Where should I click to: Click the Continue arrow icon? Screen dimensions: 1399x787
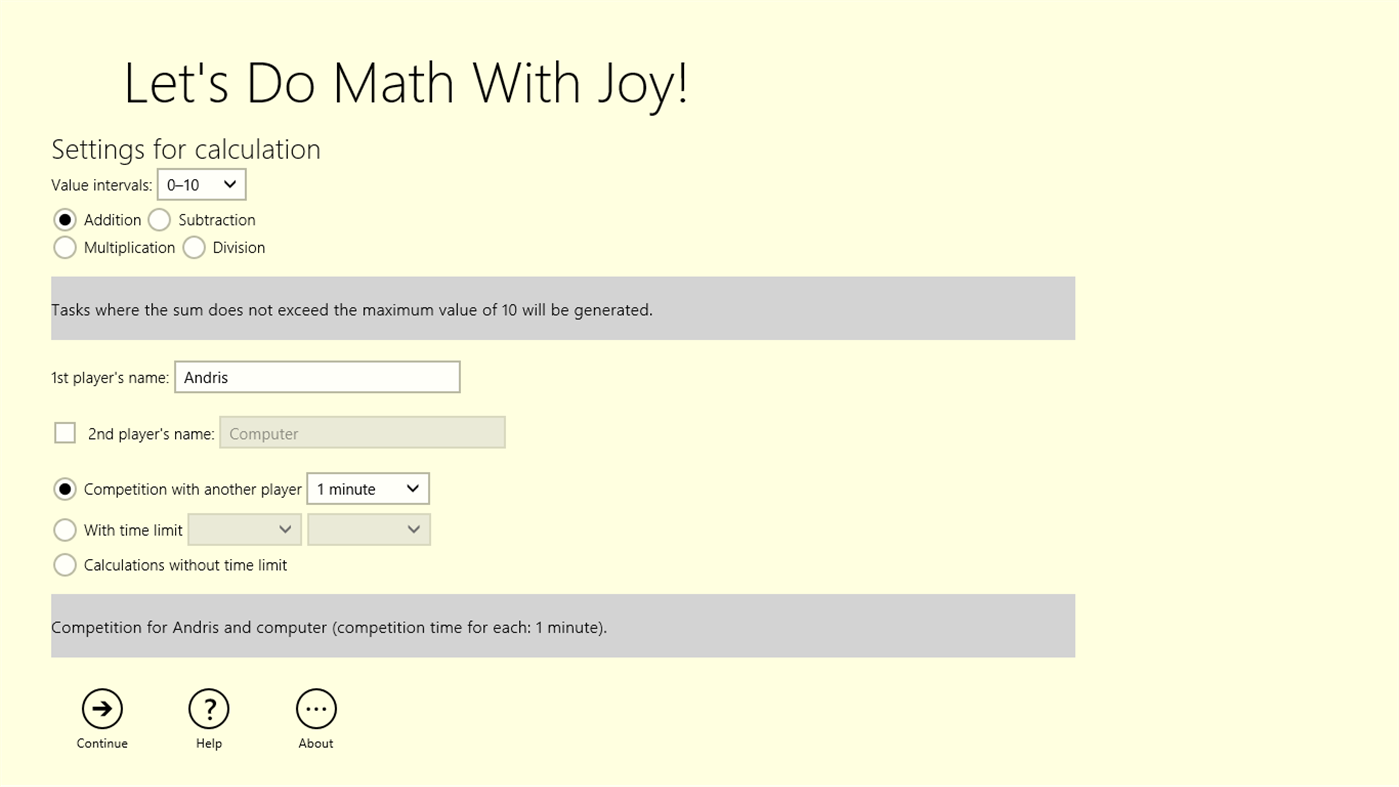[x=102, y=706]
